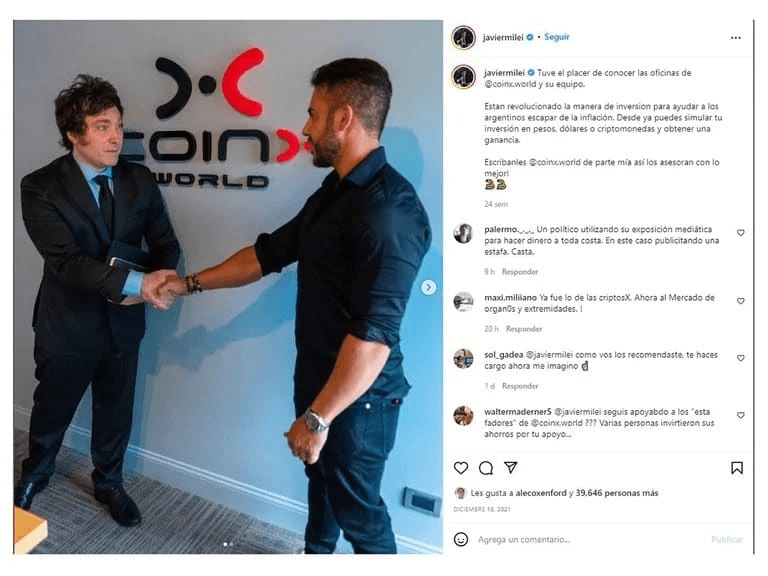
Task: Open alecoxenford profile from likes
Action: 541,493
